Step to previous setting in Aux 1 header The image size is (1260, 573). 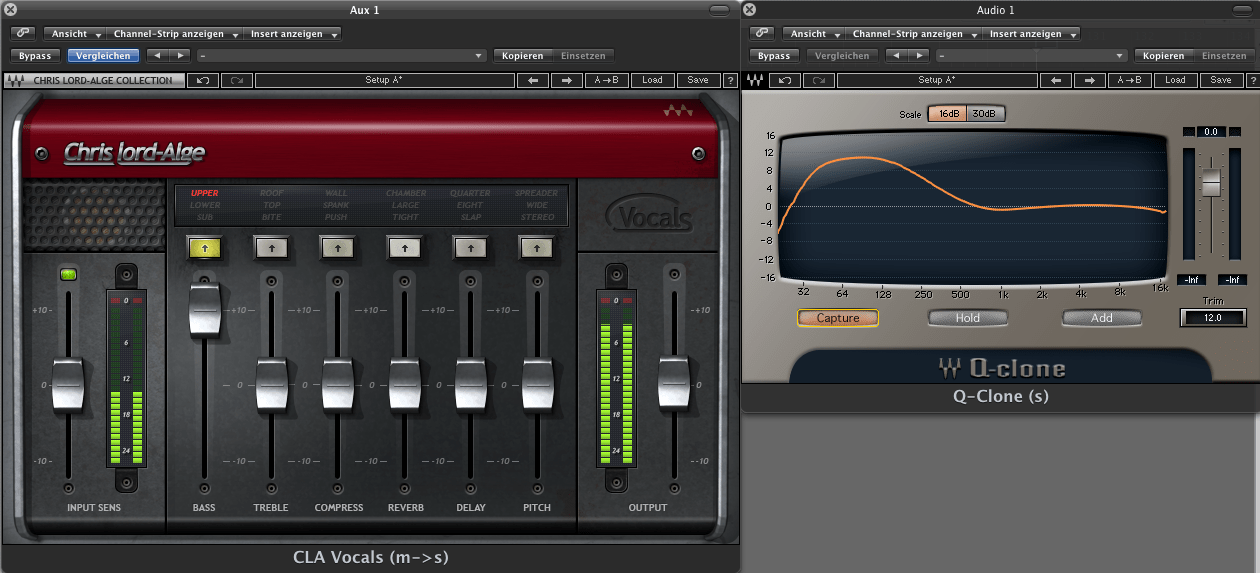pyautogui.click(x=156, y=56)
